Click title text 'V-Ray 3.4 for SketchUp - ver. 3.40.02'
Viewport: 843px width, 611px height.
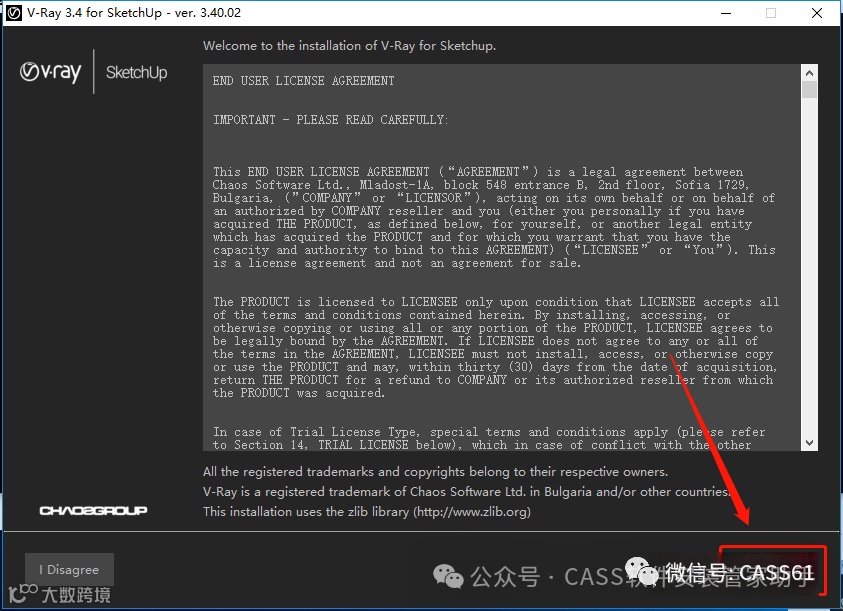click(134, 13)
